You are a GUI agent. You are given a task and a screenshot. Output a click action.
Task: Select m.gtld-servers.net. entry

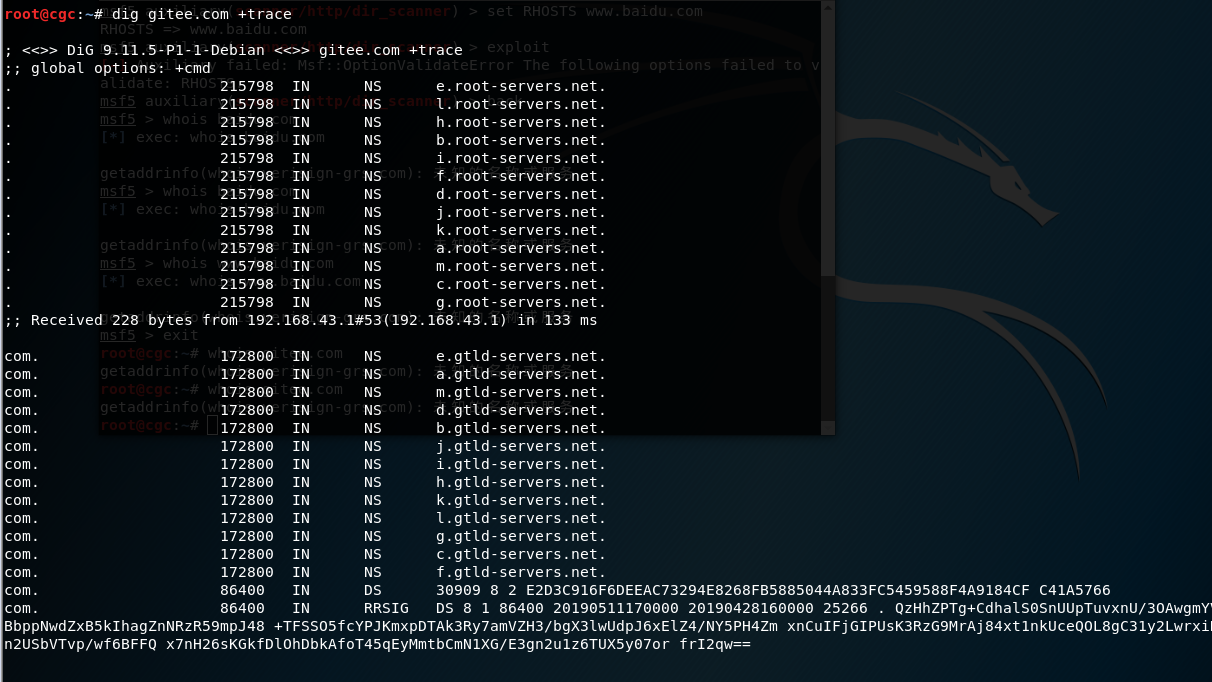click(521, 392)
